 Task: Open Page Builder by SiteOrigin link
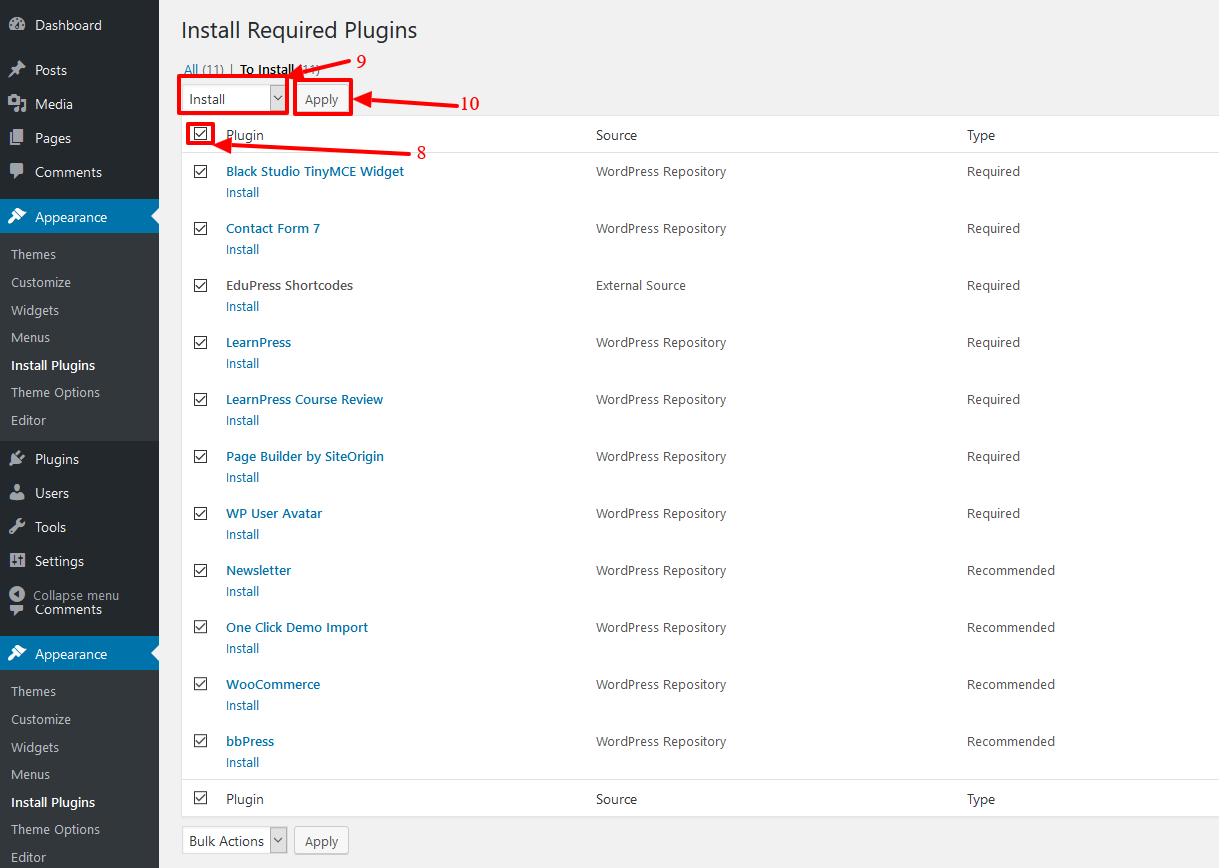coord(305,456)
